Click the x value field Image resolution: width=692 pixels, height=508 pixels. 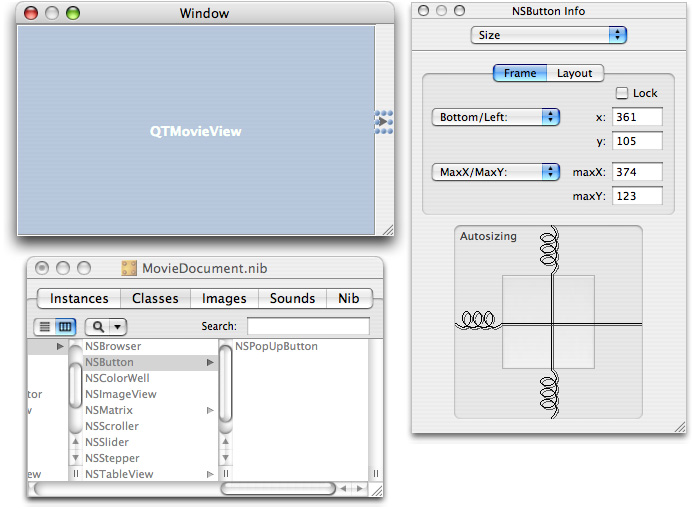click(x=637, y=117)
